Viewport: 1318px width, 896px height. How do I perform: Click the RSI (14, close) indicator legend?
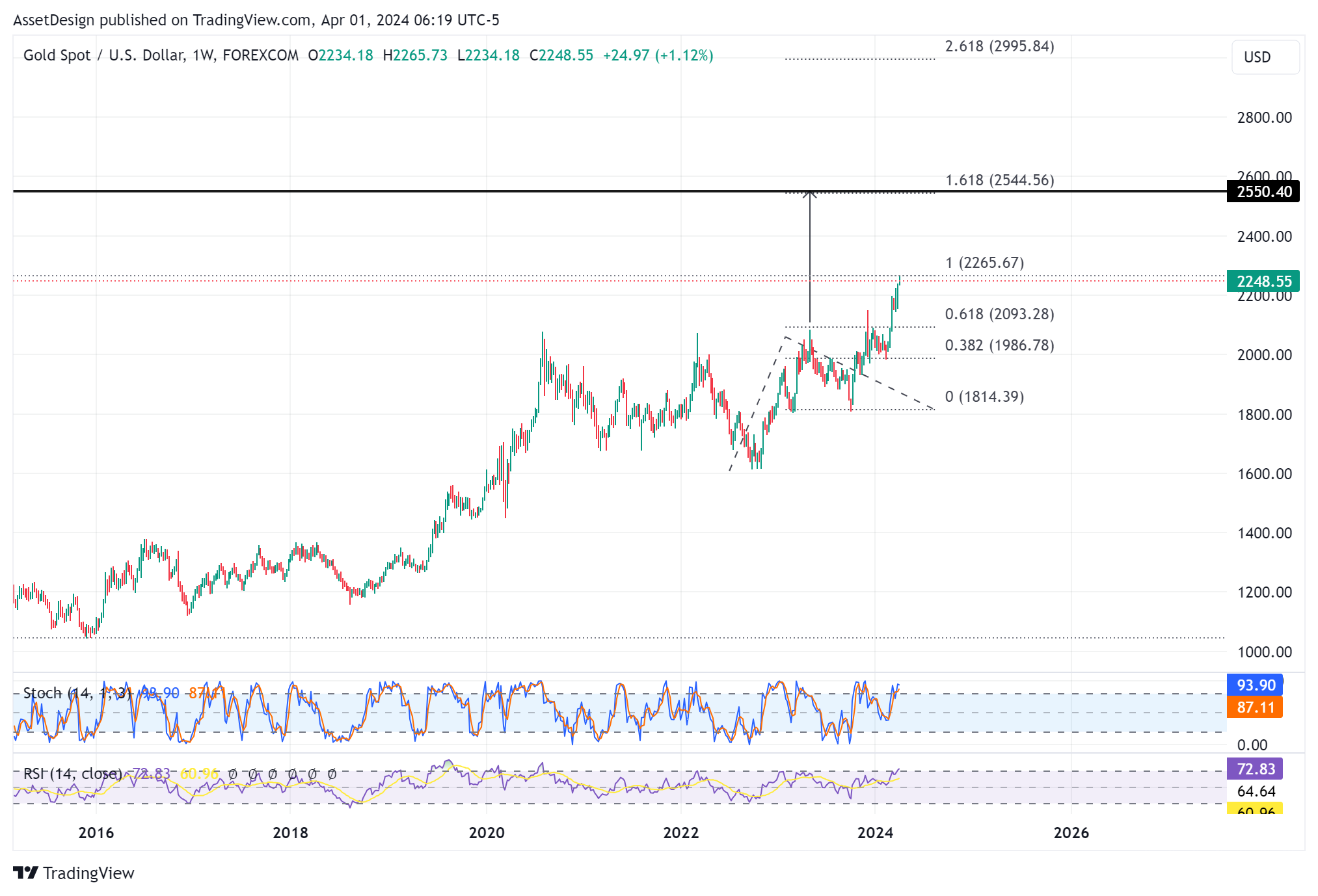(x=73, y=774)
